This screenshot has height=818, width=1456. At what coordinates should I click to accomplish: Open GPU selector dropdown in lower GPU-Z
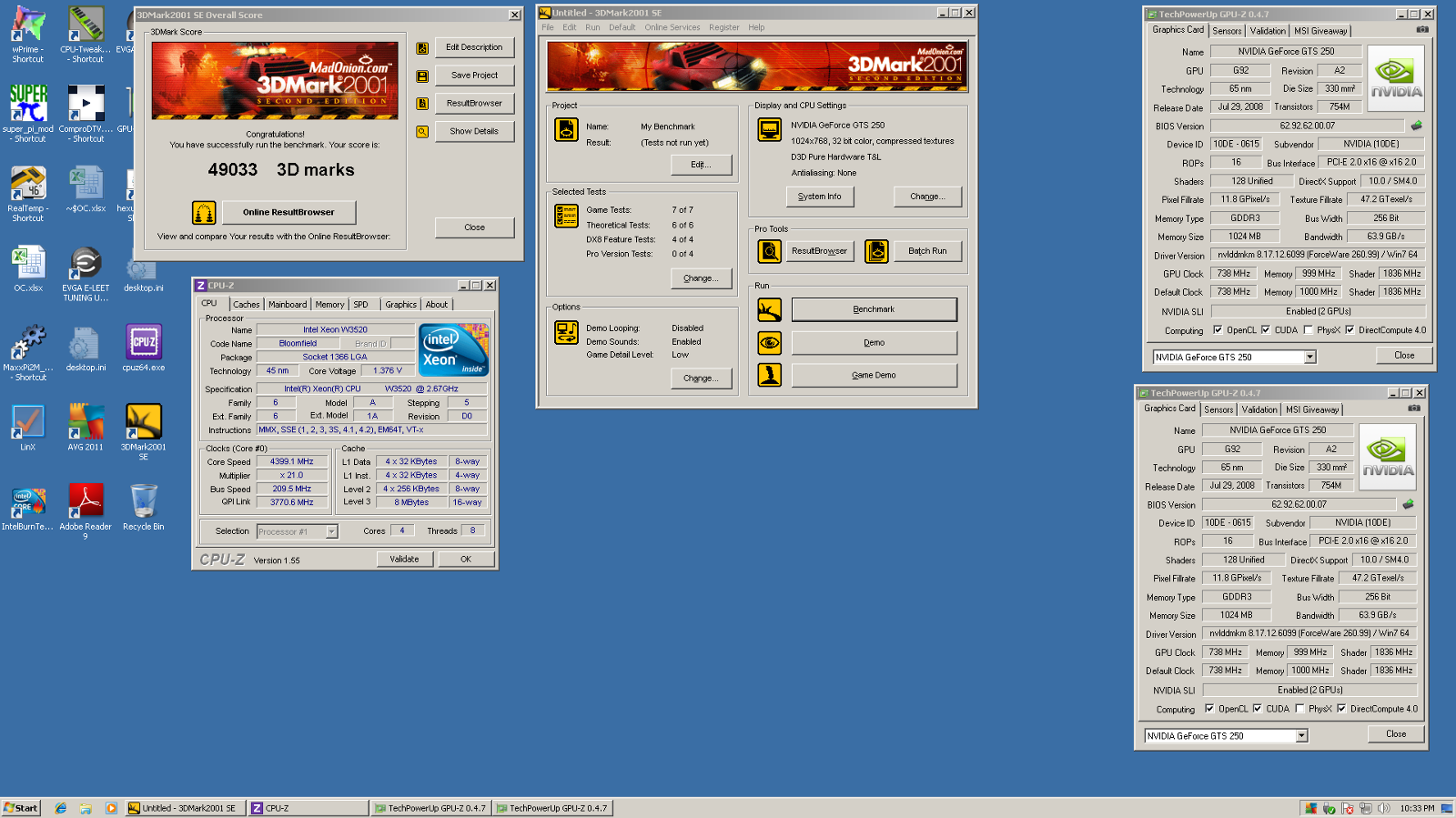click(1302, 736)
